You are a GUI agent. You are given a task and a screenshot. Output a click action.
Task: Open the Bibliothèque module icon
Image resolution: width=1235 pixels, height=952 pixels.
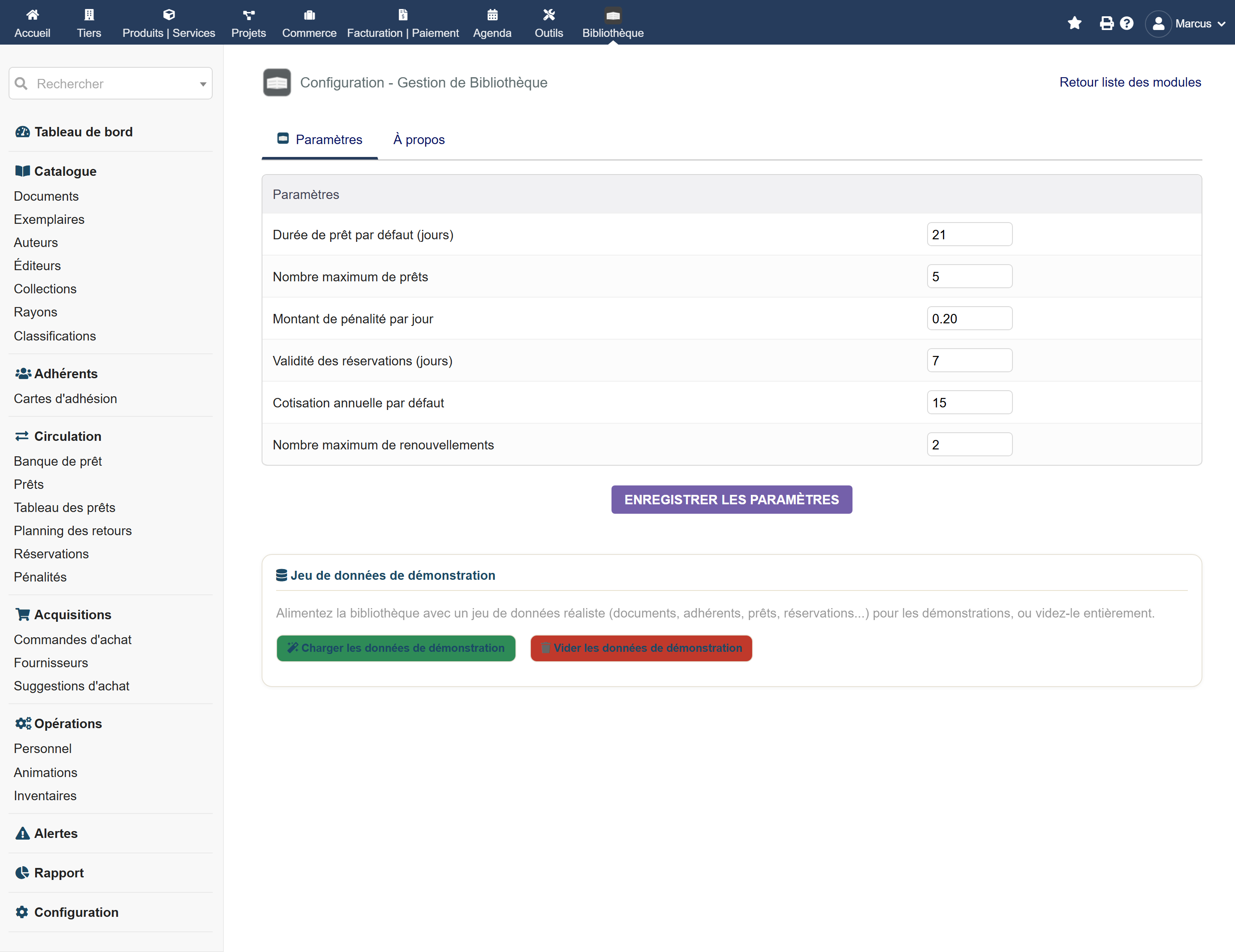coord(613,15)
